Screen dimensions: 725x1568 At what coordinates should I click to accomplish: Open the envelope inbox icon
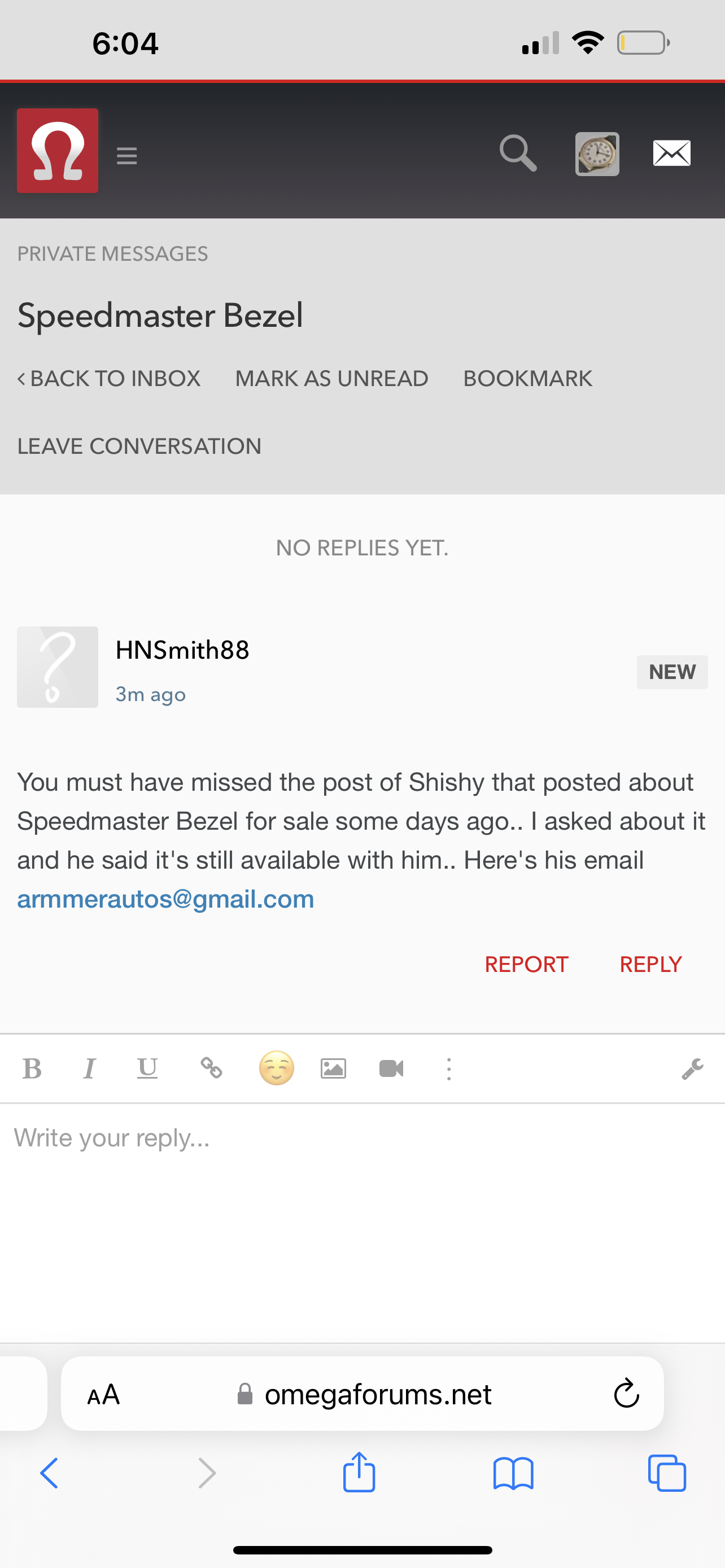coord(671,154)
